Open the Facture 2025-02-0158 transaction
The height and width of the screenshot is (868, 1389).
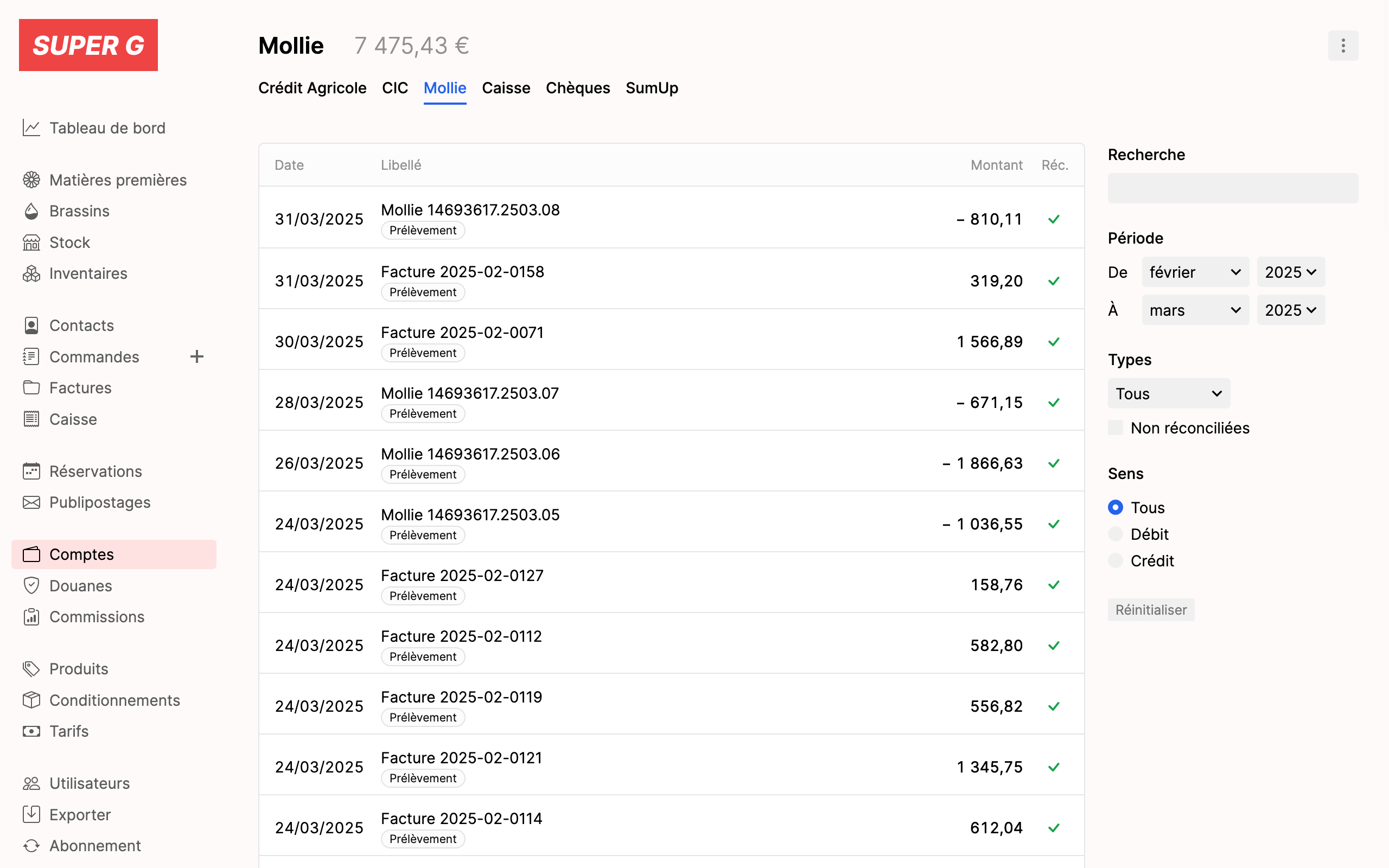coord(462,272)
